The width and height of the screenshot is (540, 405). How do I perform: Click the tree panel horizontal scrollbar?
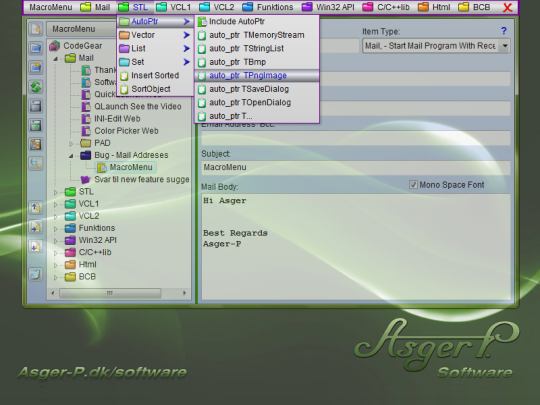tap(119, 293)
